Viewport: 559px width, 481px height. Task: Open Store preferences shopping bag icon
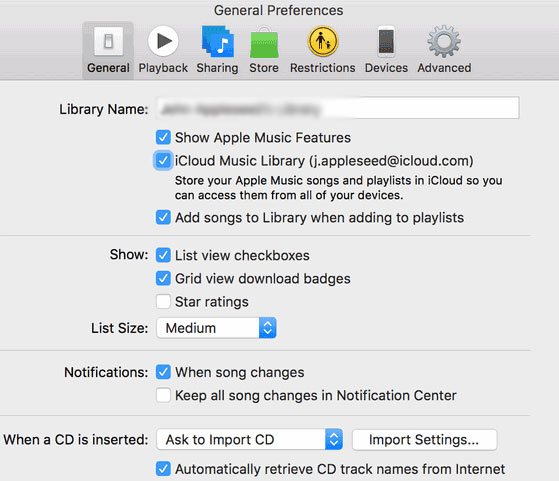click(x=264, y=42)
